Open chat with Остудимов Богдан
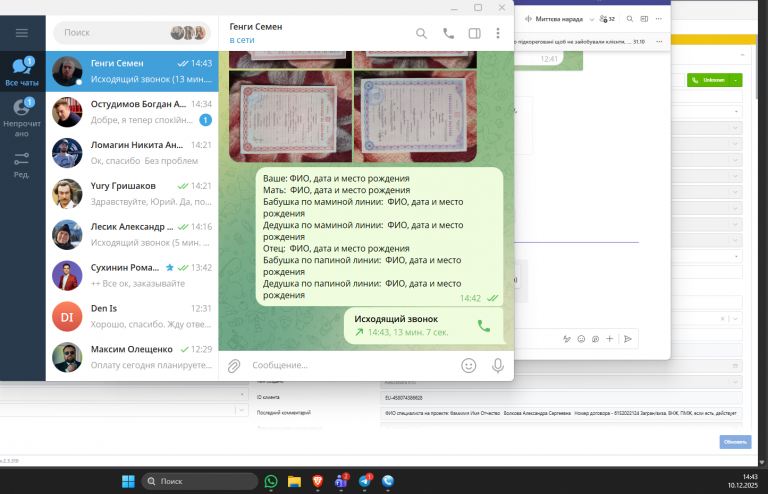The height and width of the screenshot is (494, 768). [132, 112]
